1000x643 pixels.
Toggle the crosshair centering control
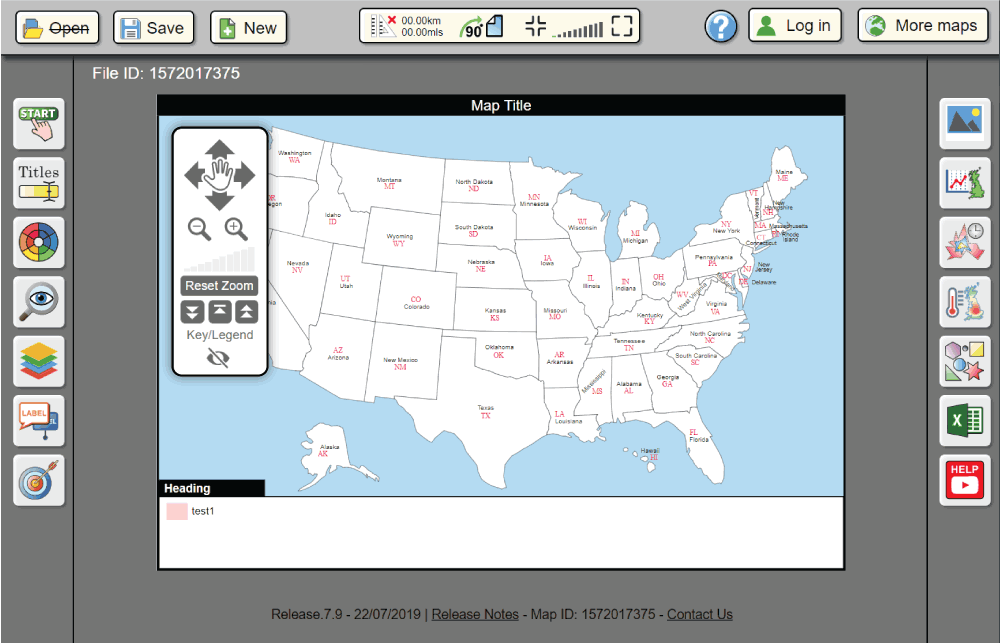click(x=536, y=25)
